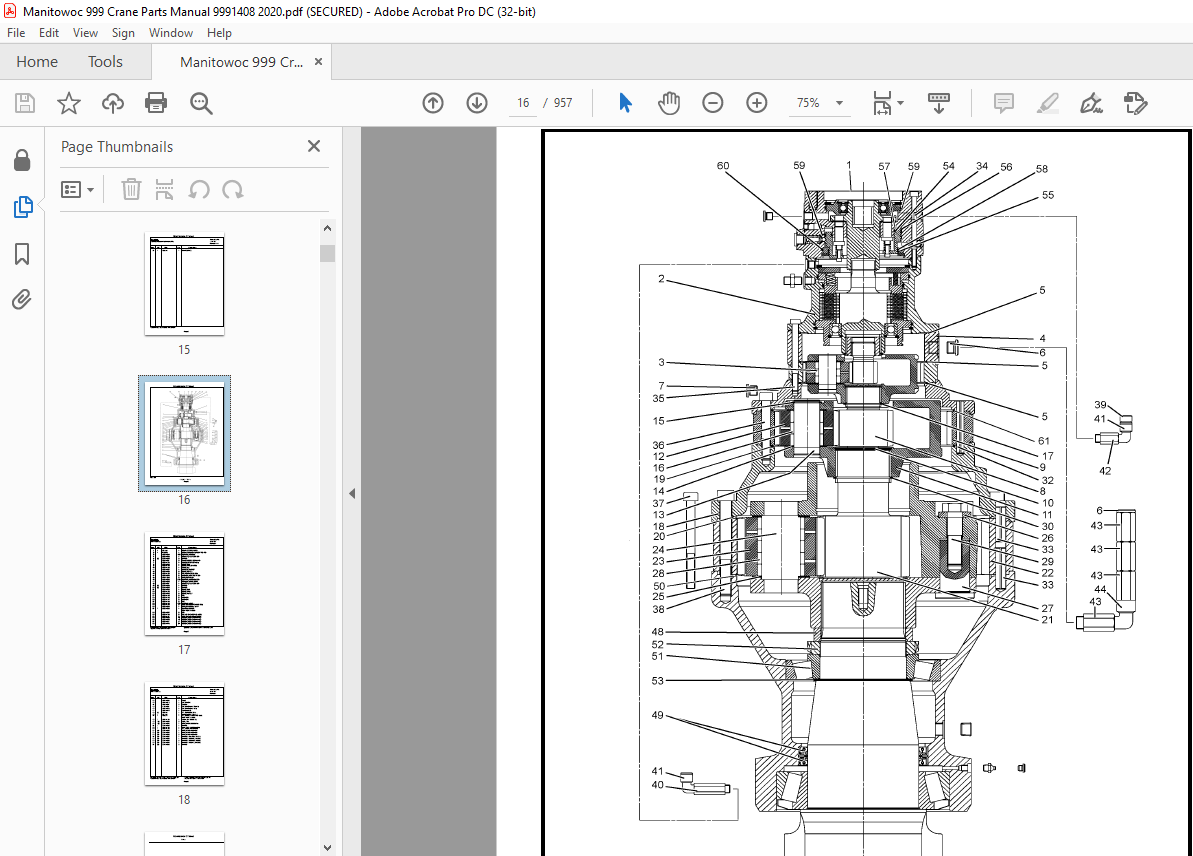Open the File menu
Screen dimensions: 1193x856
tap(16, 33)
